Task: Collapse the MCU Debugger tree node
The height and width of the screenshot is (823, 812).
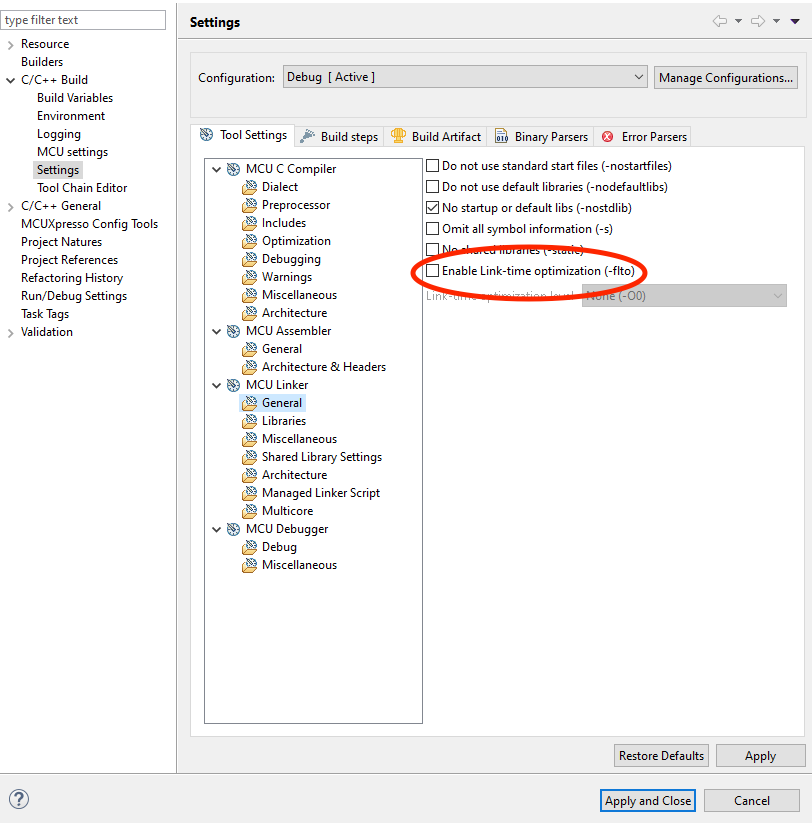Action: click(x=216, y=528)
